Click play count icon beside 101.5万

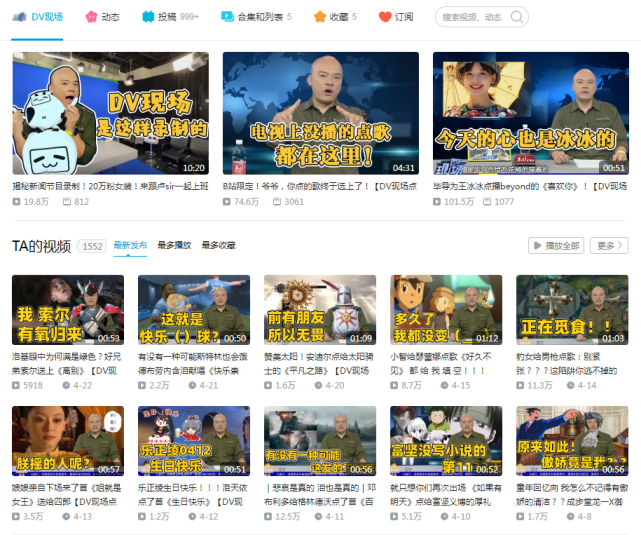437,201
